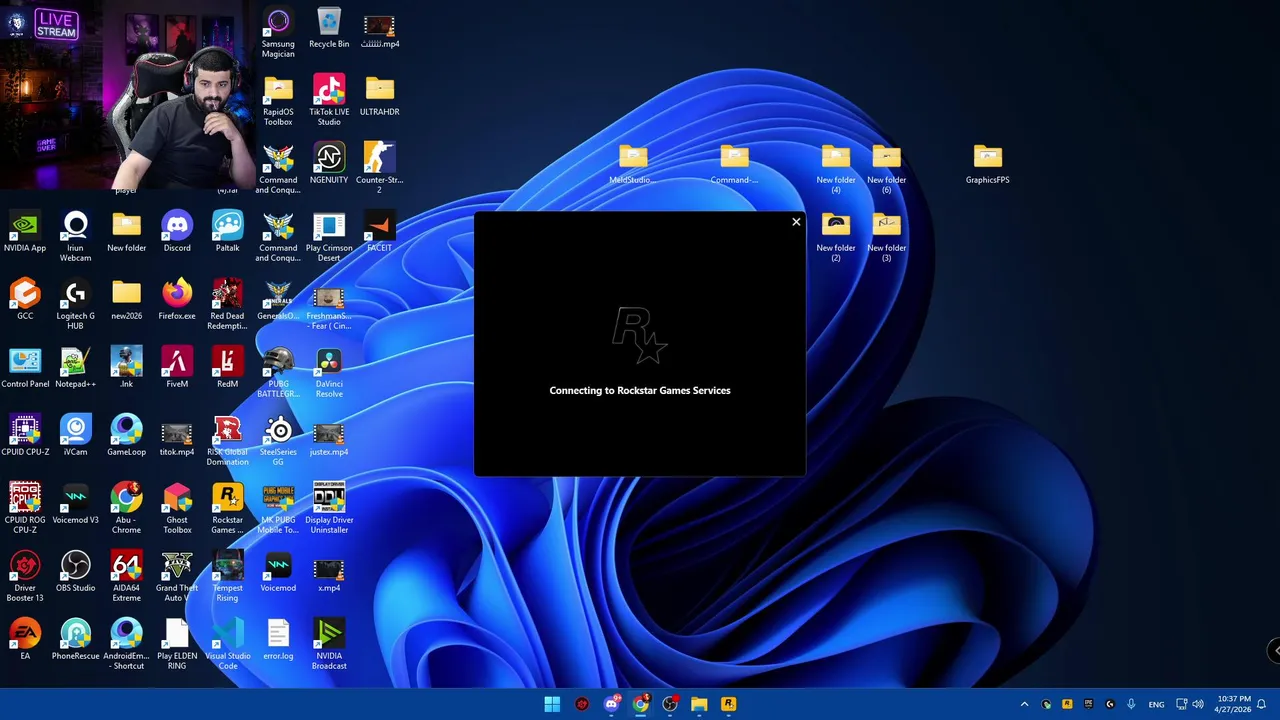Open notification center bell icon
The height and width of the screenshot is (720, 1280).
point(1262,704)
